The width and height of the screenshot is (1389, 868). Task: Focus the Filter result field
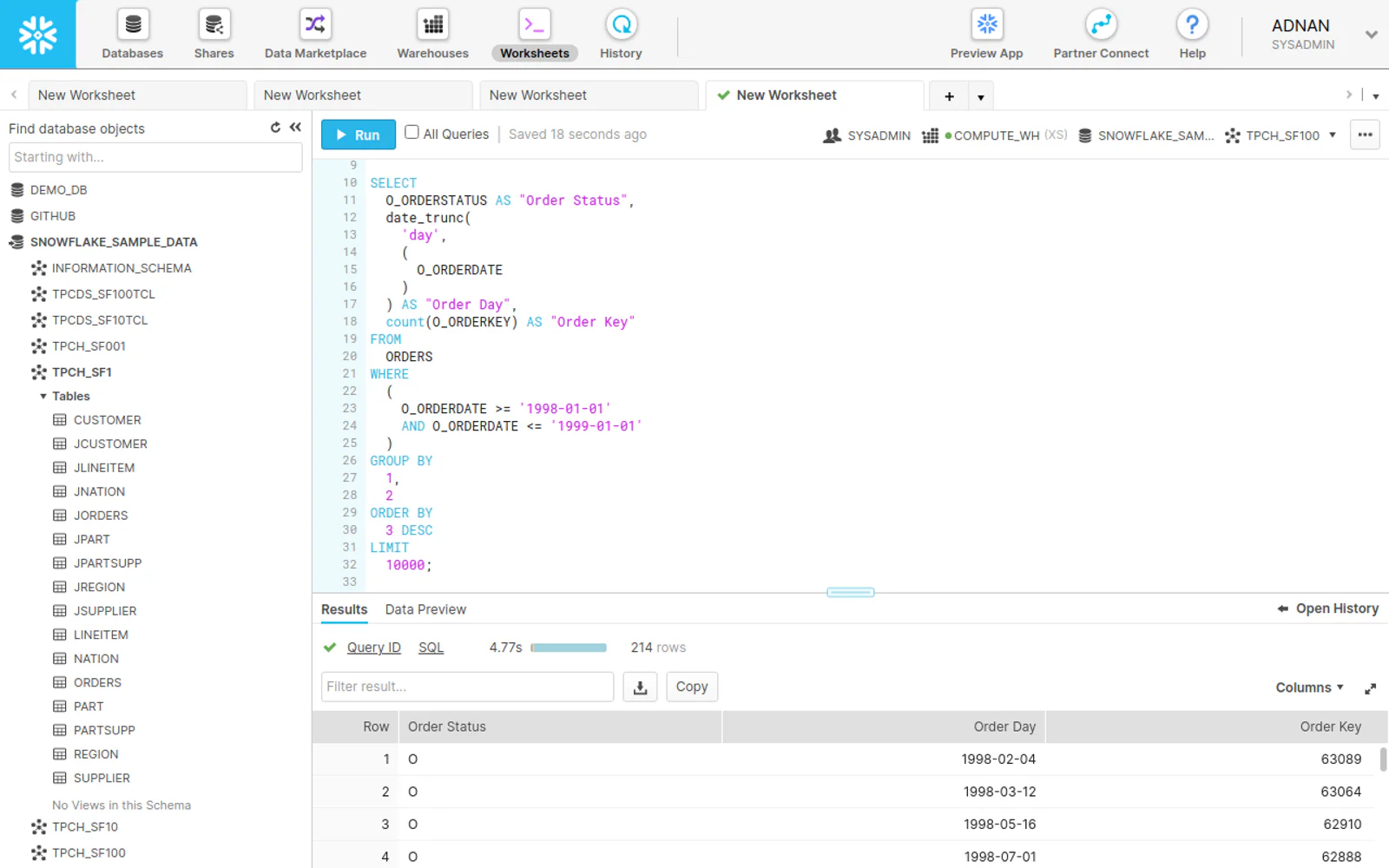pos(467,687)
